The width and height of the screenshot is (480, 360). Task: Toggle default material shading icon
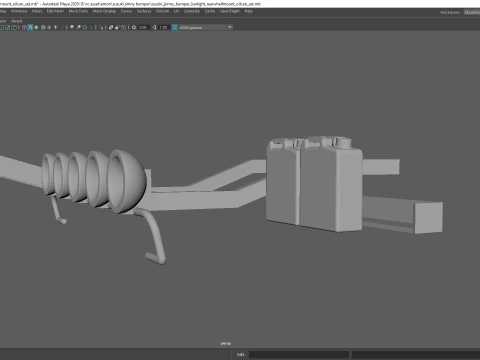click(x=37, y=27)
